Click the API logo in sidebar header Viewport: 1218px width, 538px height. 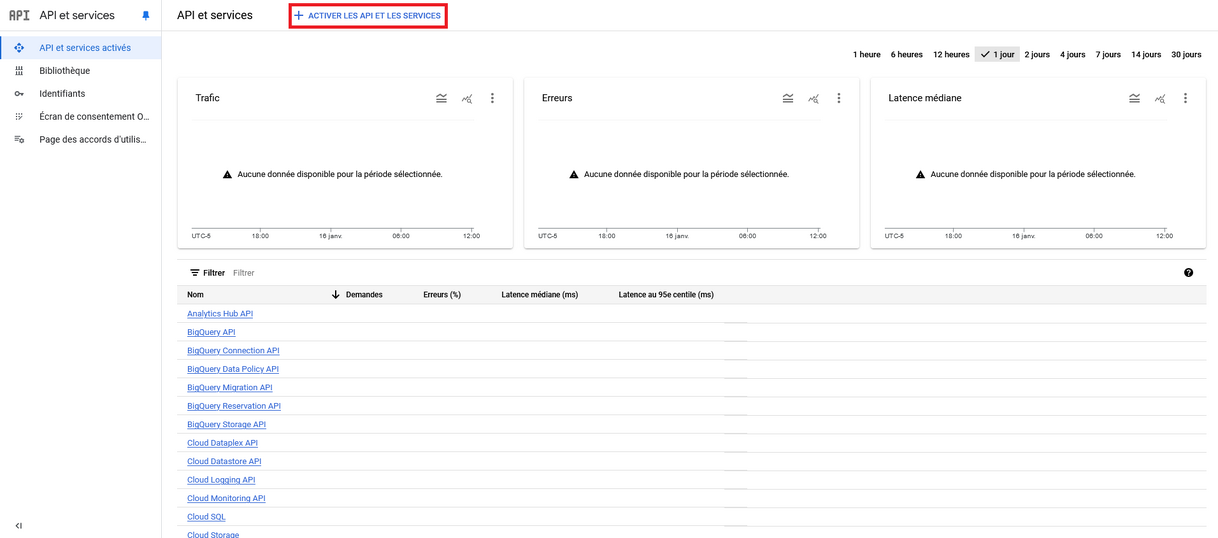[19, 16]
